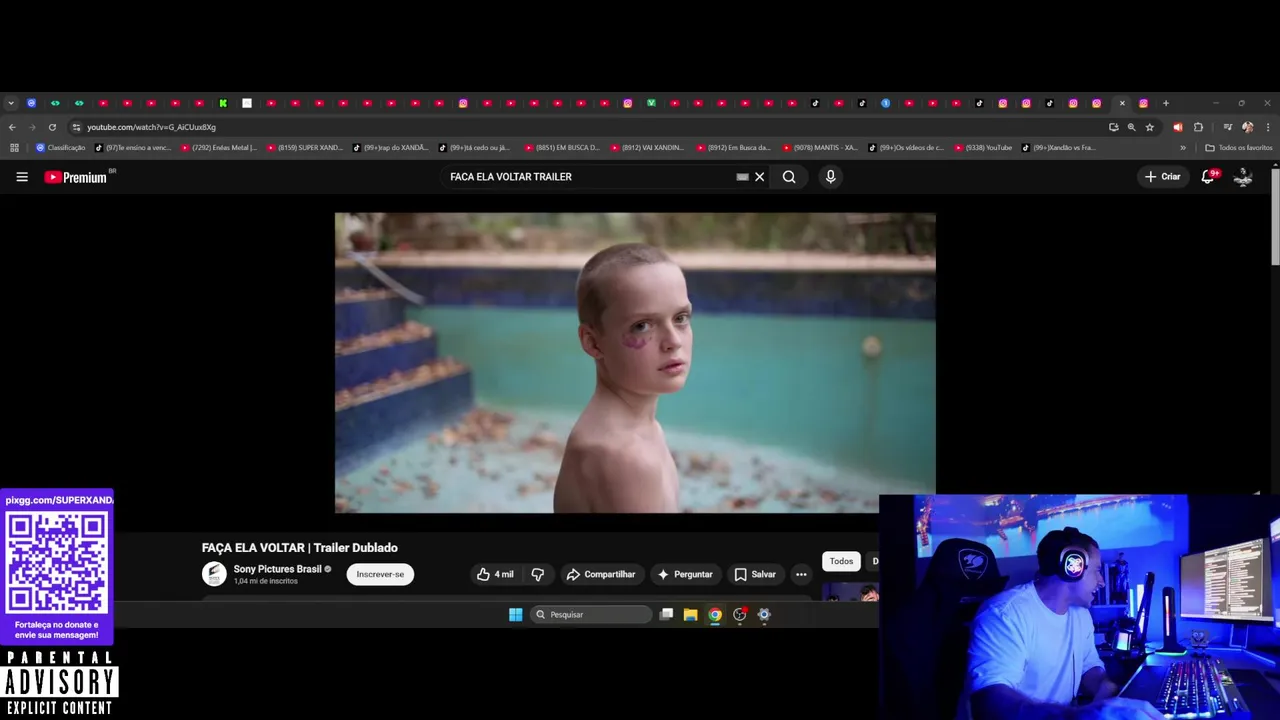Open the MANTIS - XA bookmark
Image resolution: width=1280 pixels, height=720 pixels.
820,148
